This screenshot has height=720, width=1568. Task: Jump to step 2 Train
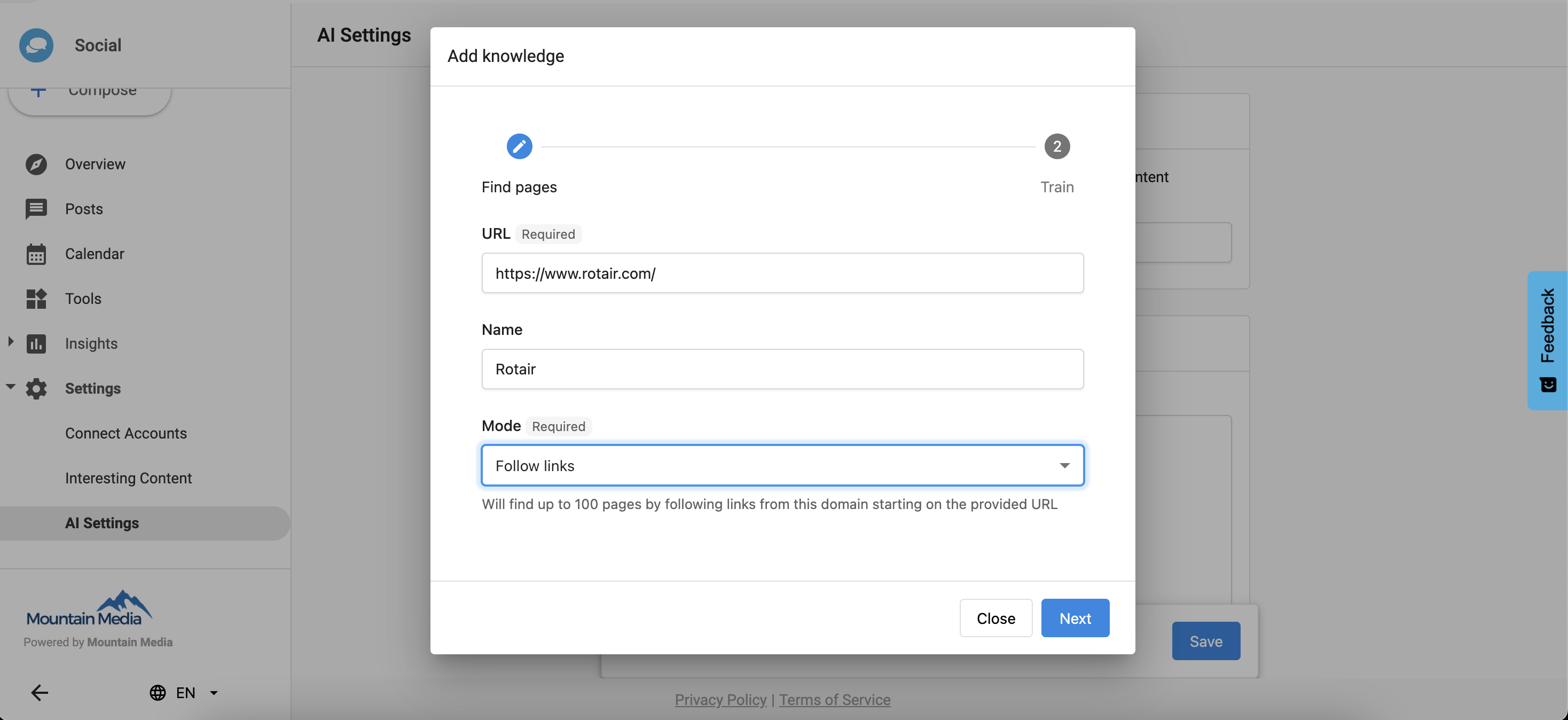[x=1057, y=146]
